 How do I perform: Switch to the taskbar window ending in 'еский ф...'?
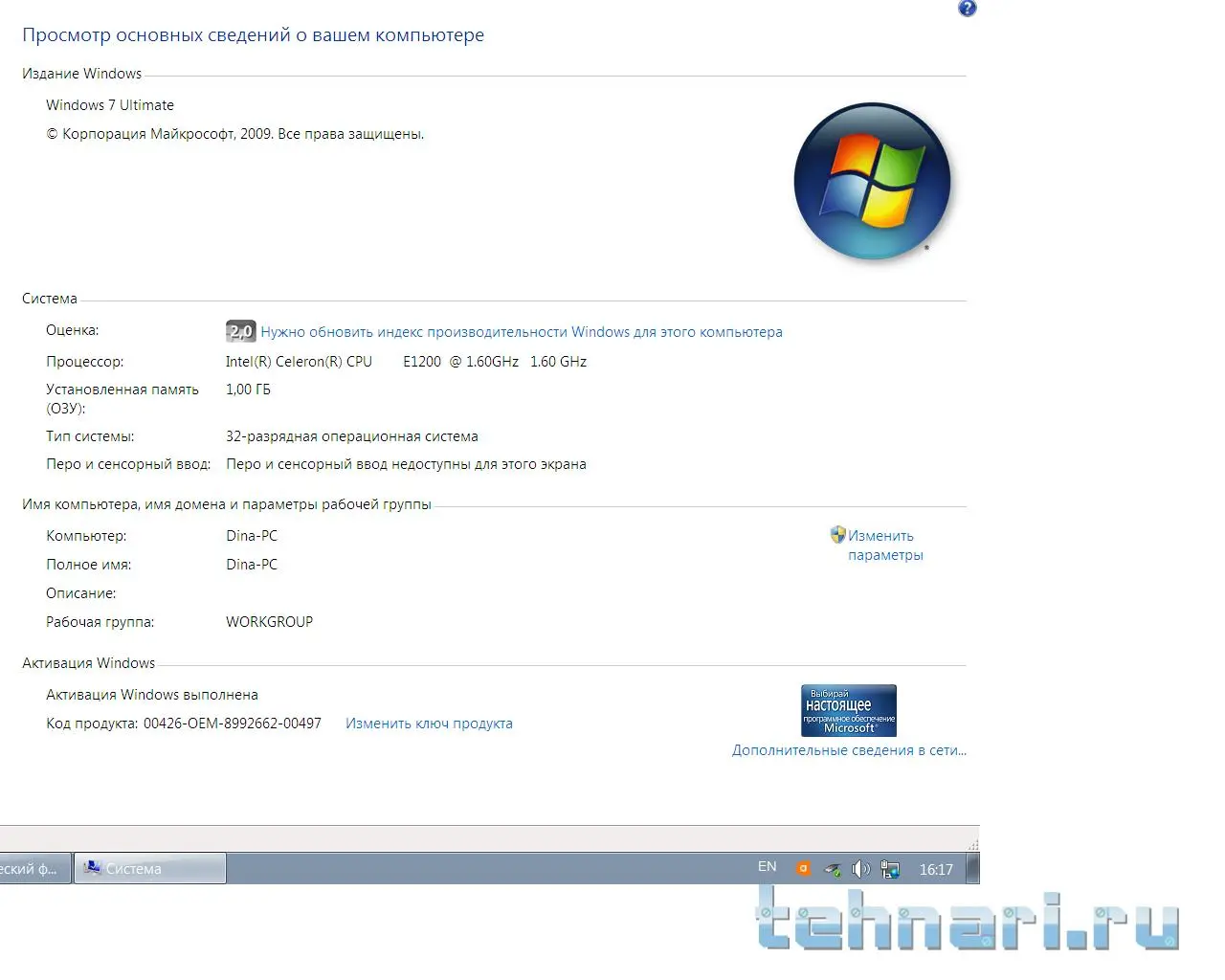pos(34,868)
